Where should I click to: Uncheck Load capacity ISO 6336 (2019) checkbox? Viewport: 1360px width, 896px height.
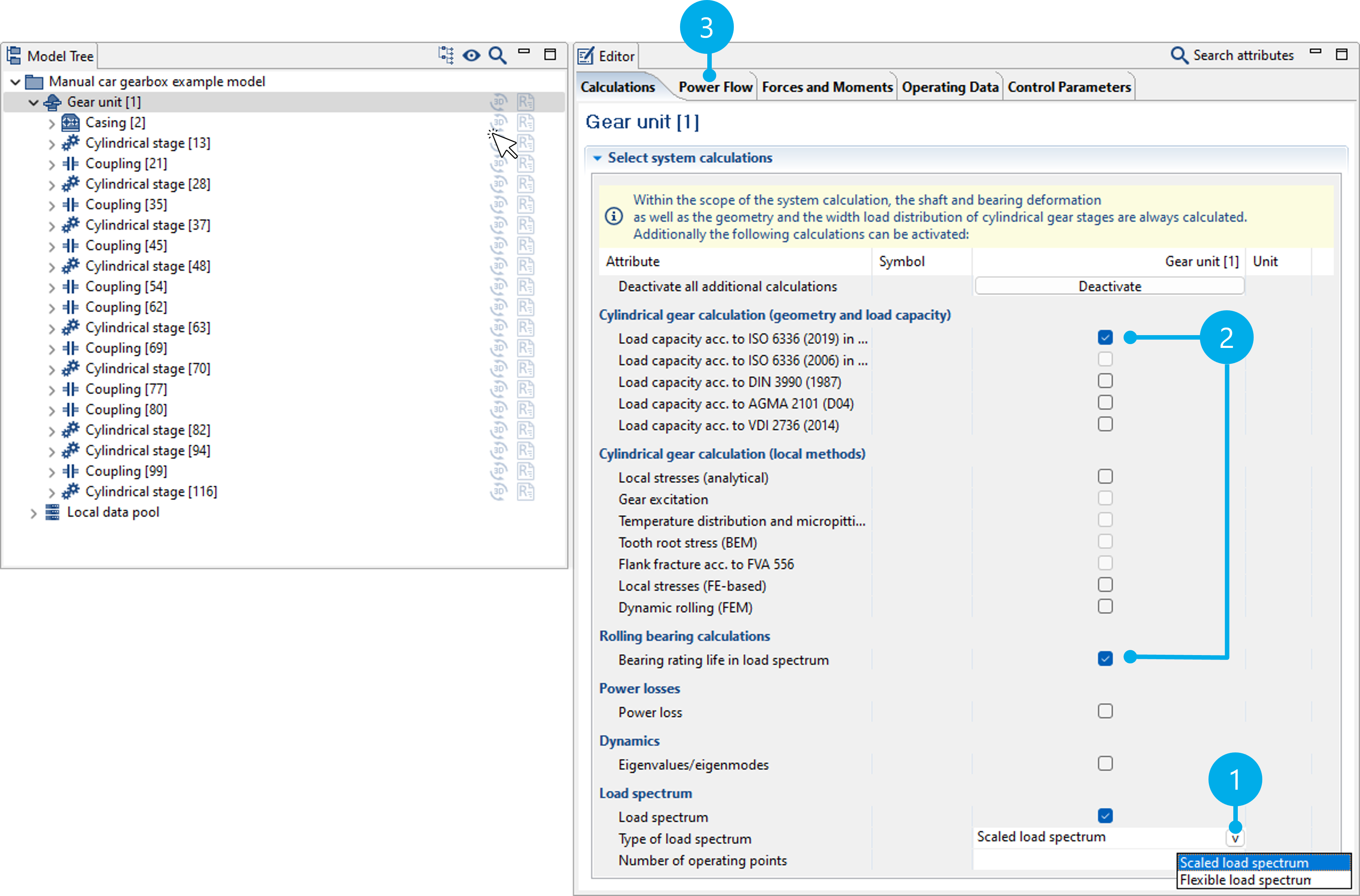point(1105,338)
